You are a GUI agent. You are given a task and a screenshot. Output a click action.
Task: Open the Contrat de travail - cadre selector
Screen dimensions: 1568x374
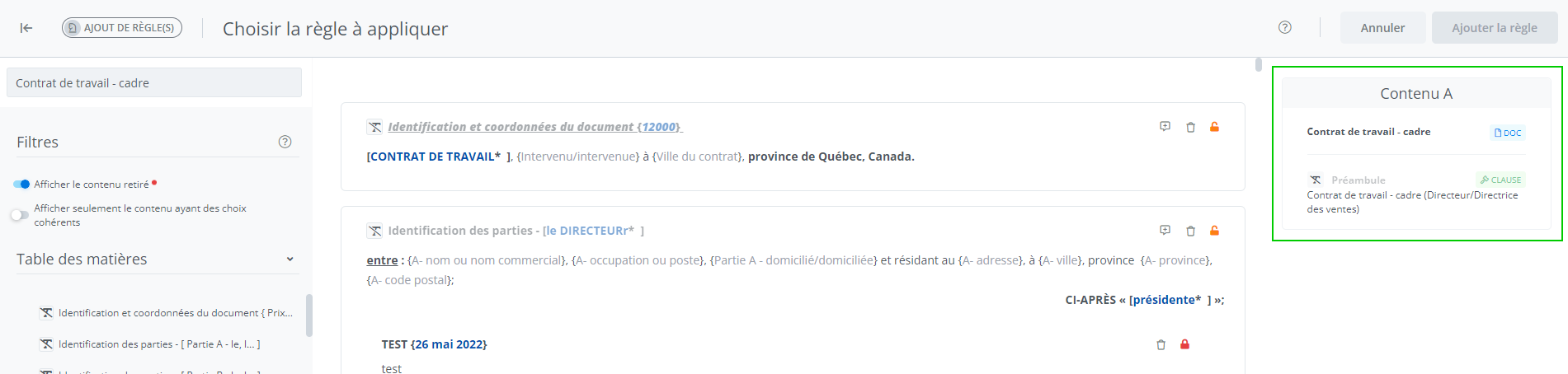(154, 83)
